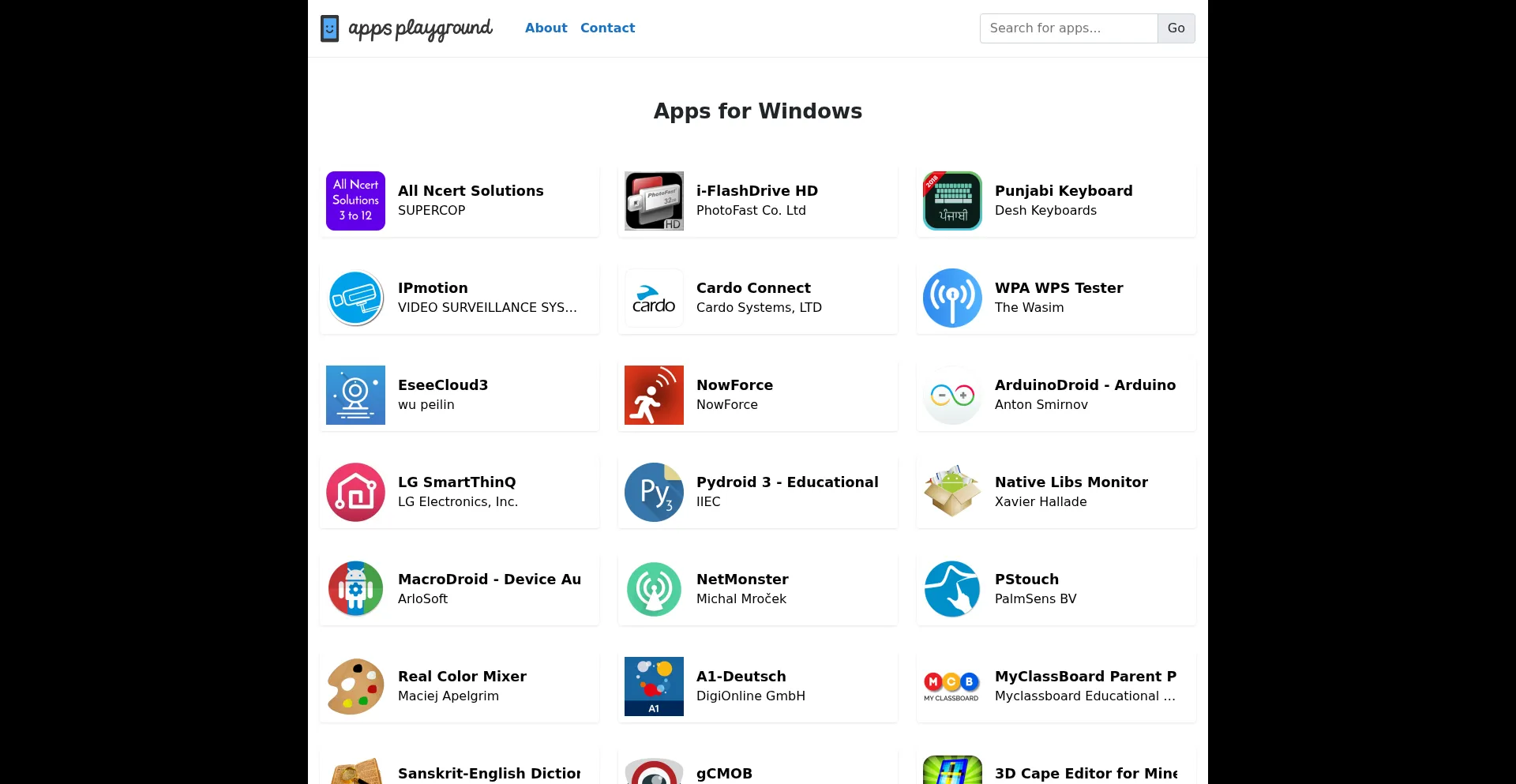Click the wu peilin developer text
The width and height of the screenshot is (1516, 784).
426,405
